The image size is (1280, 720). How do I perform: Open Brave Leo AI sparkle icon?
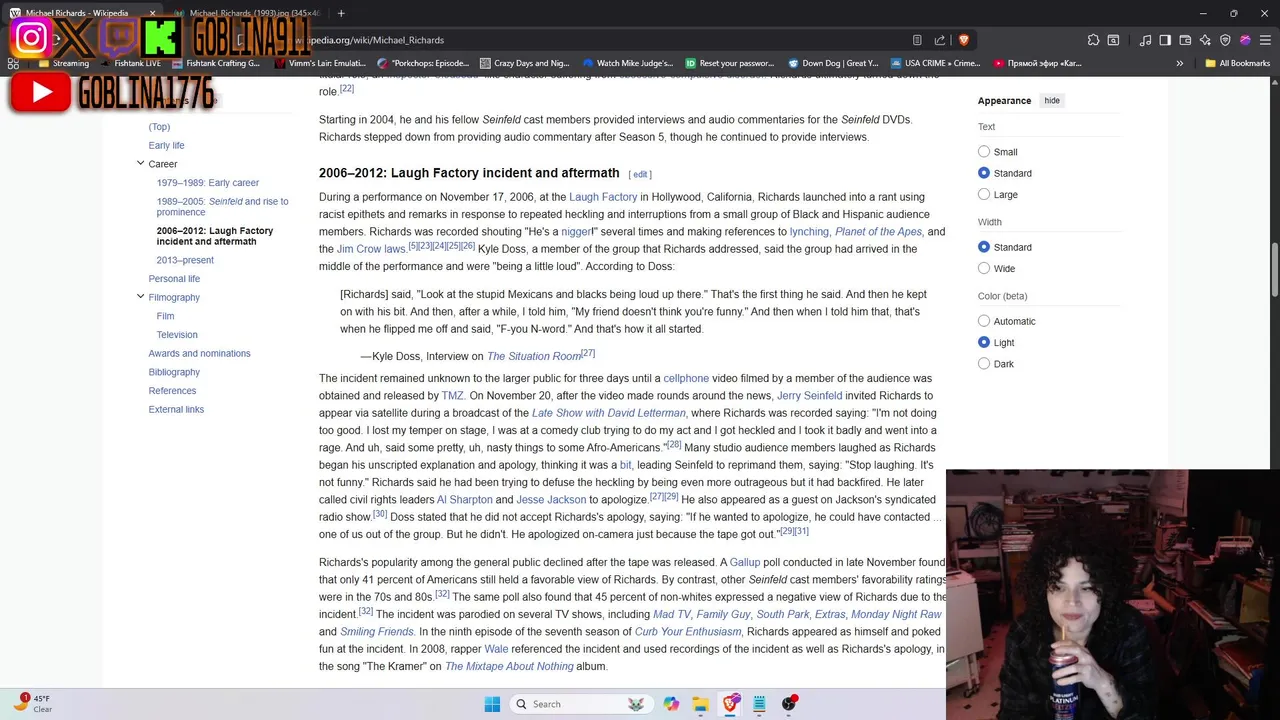point(1205,40)
